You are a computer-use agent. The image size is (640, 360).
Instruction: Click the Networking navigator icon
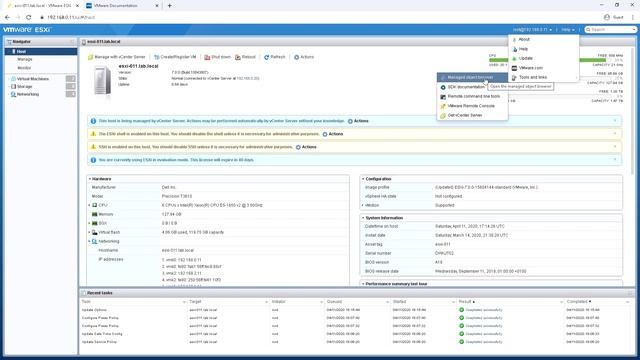pyautogui.click(x=13, y=94)
